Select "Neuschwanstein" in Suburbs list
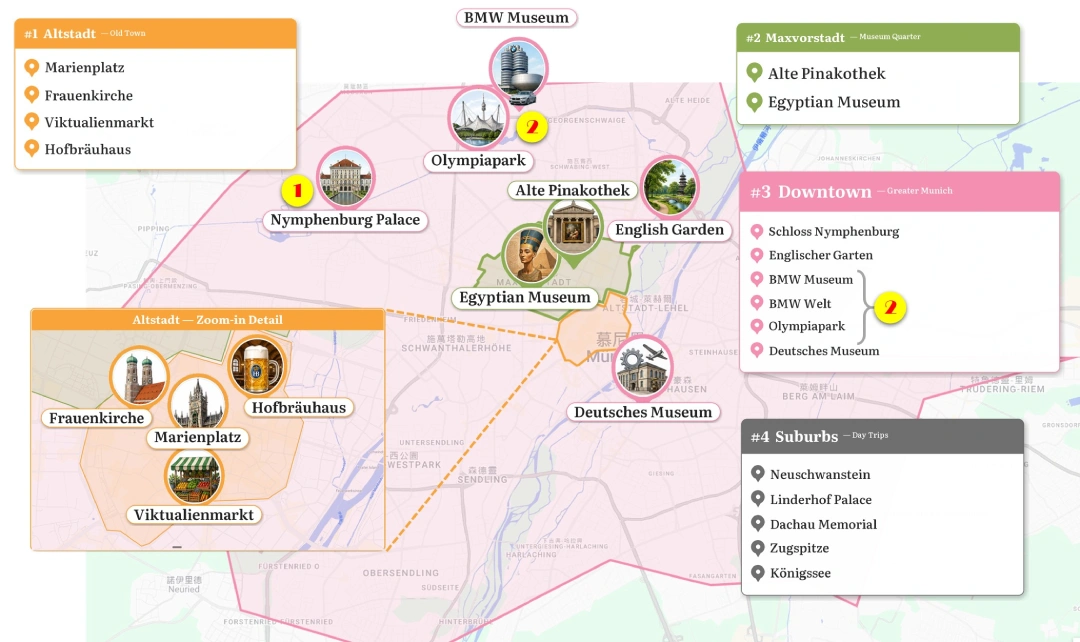1080x642 pixels. point(820,474)
